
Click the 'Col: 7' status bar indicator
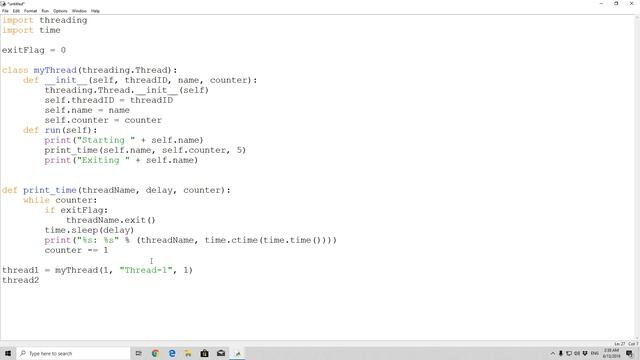pyautogui.click(x=633, y=344)
